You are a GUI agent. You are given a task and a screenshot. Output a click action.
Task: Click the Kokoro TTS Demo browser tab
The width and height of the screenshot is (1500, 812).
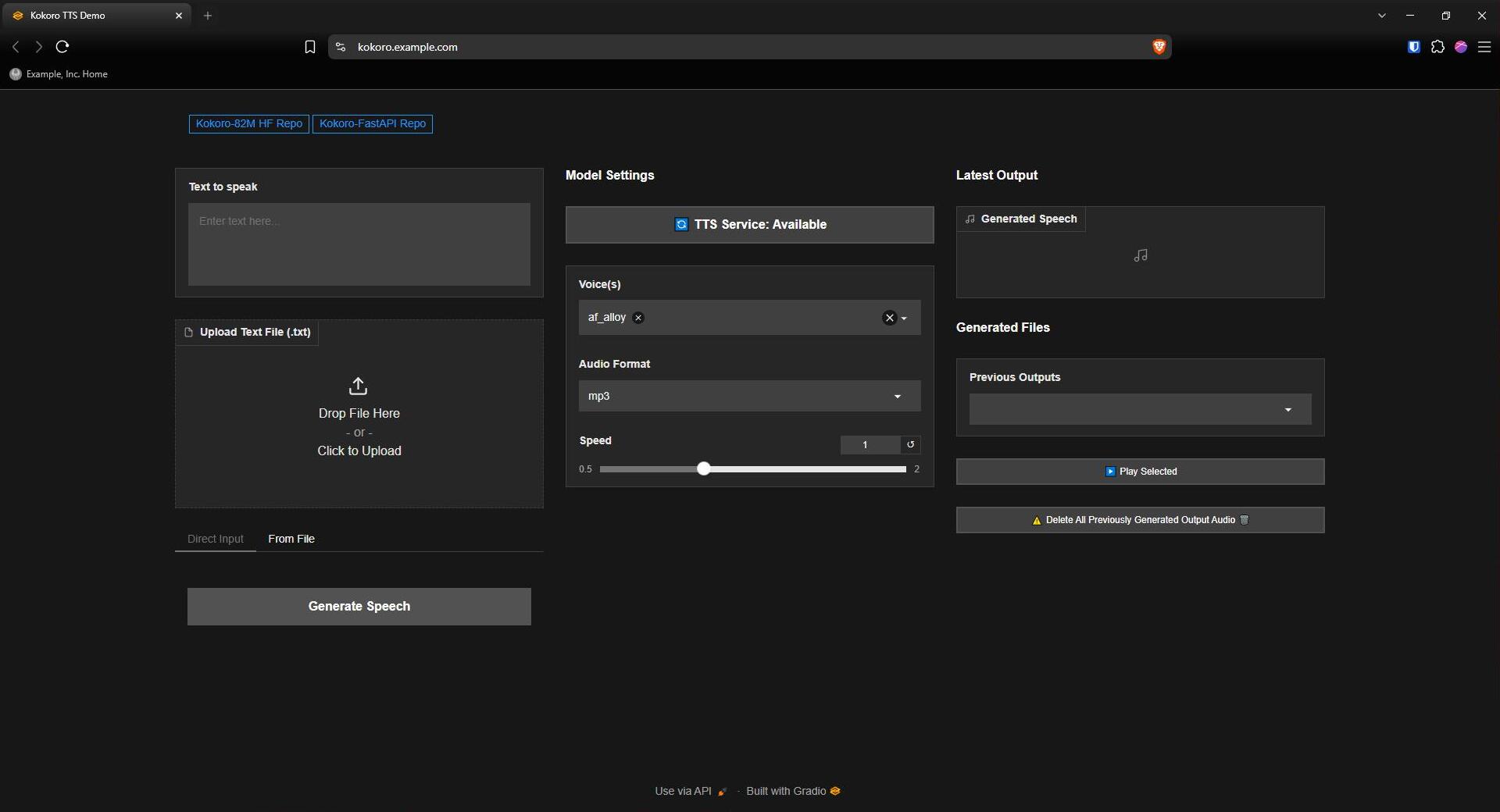[x=97, y=16]
